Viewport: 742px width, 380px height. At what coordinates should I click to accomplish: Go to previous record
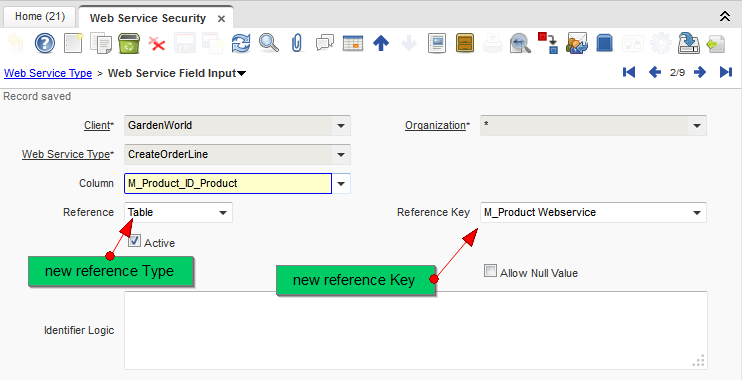655,72
